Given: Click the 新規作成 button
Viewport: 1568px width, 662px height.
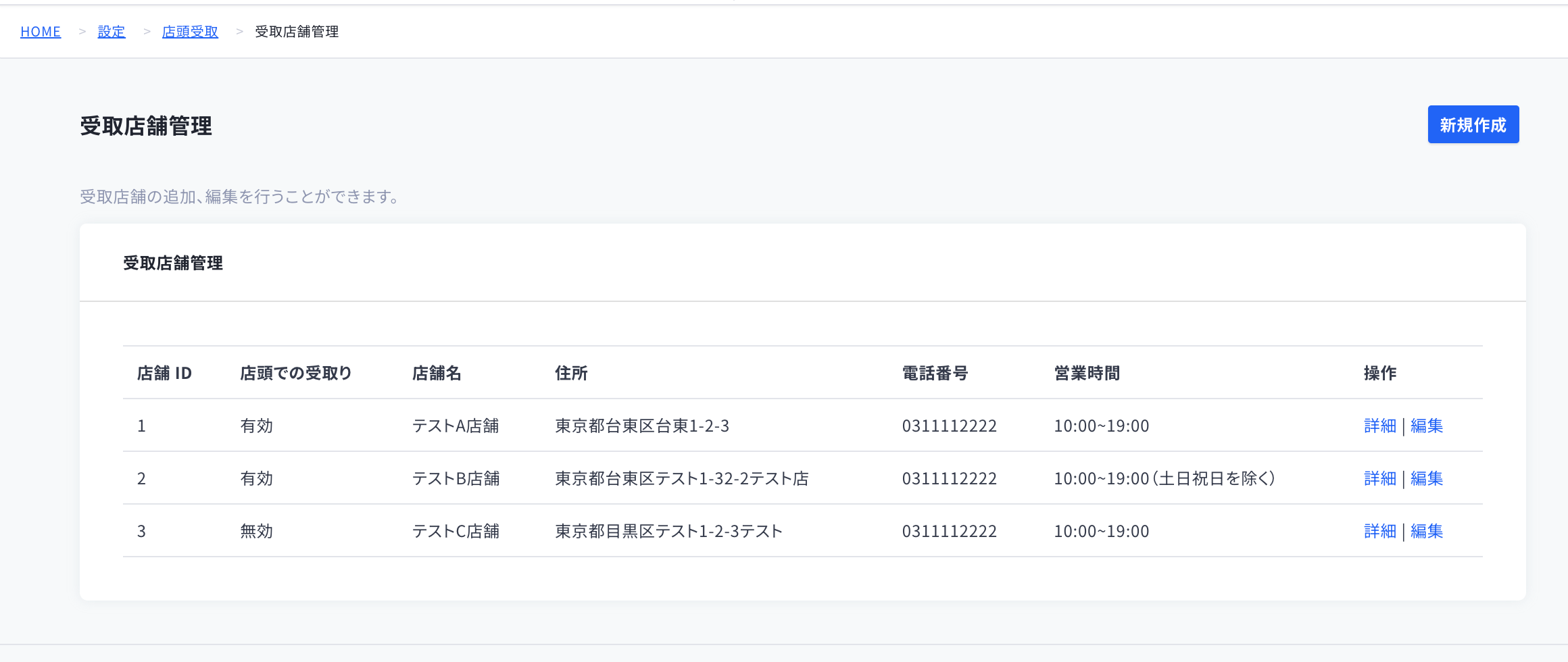Looking at the screenshot, I should tap(1473, 124).
